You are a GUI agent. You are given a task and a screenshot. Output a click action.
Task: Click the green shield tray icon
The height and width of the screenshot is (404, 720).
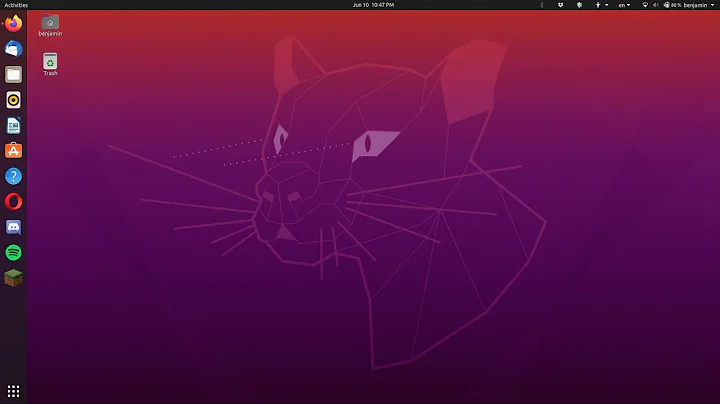[x=580, y=5]
